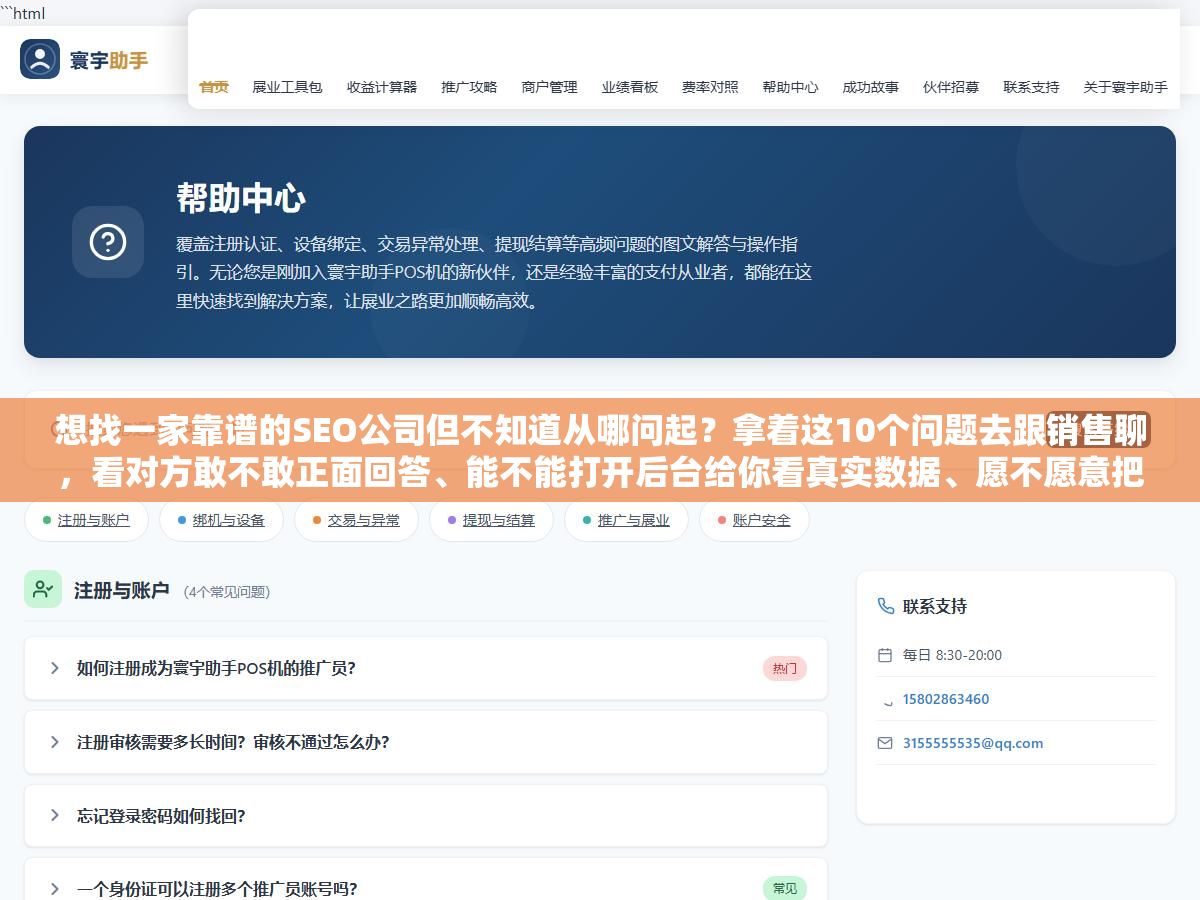Select the 账户安全 category chip
Image resolution: width=1200 pixels, height=900 pixels.
tap(754, 520)
